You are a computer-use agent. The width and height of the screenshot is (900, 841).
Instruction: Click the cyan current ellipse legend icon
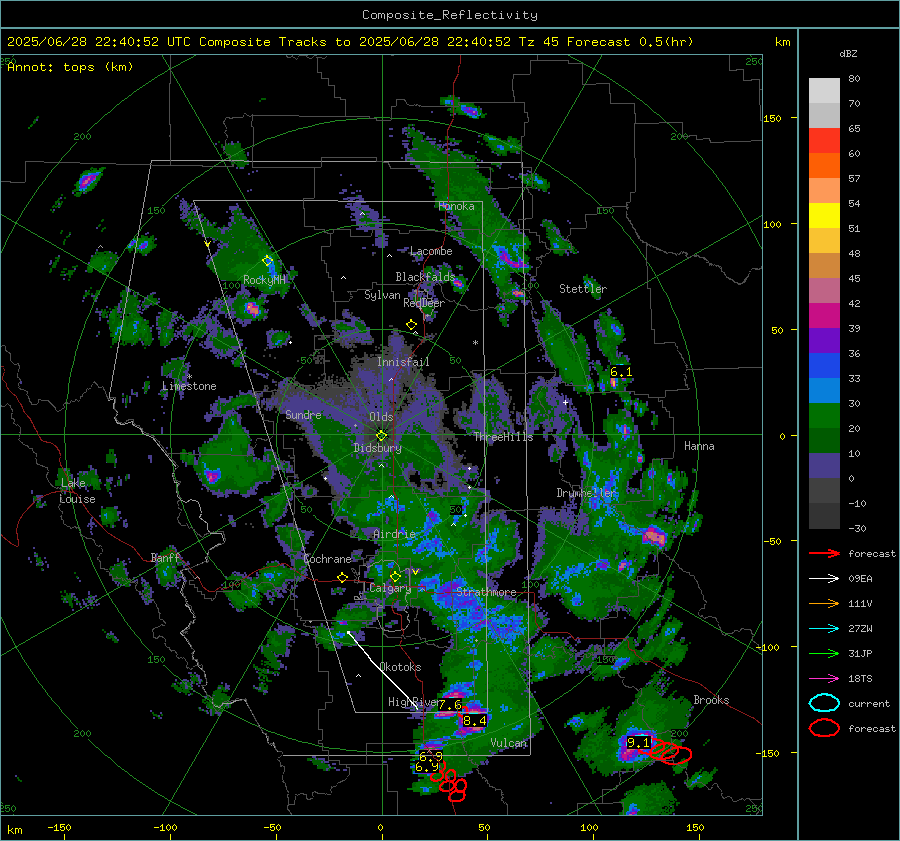[824, 703]
